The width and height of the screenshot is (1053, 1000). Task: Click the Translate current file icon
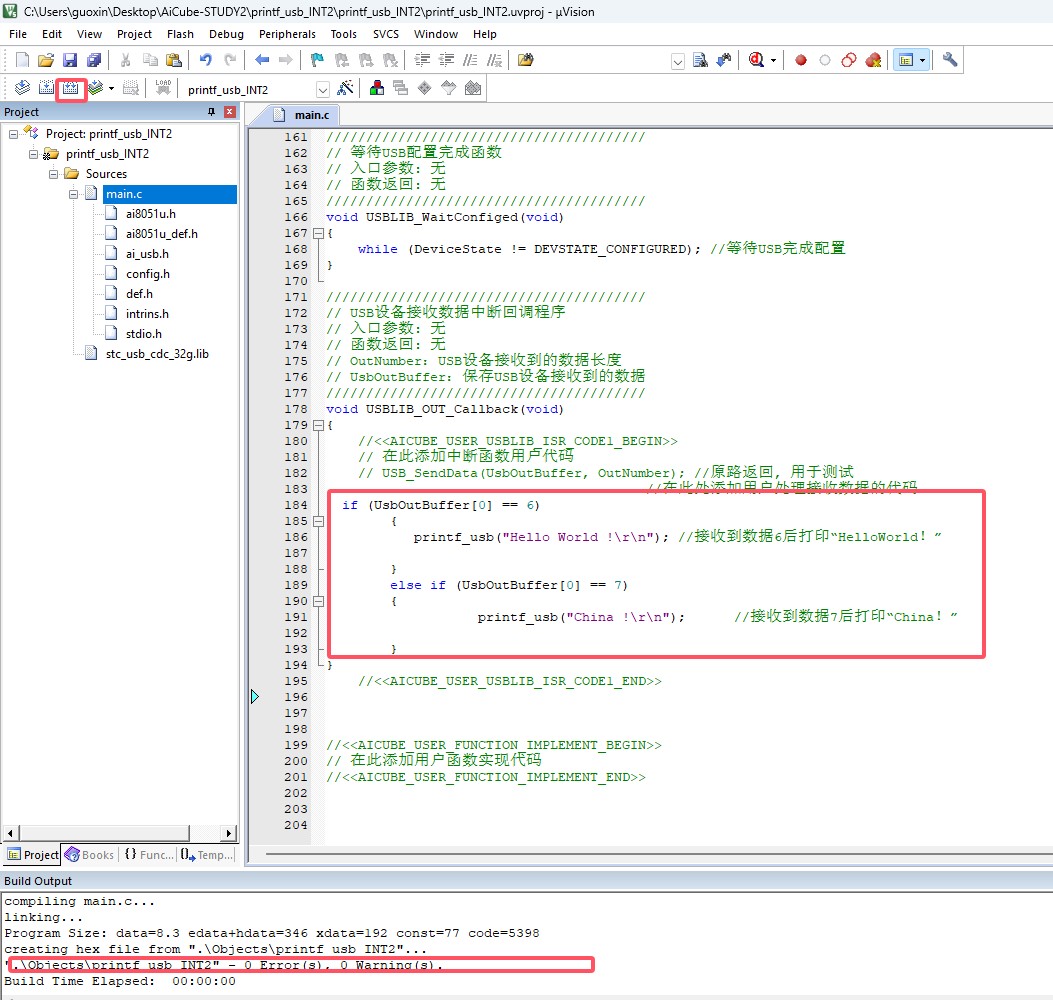22,88
